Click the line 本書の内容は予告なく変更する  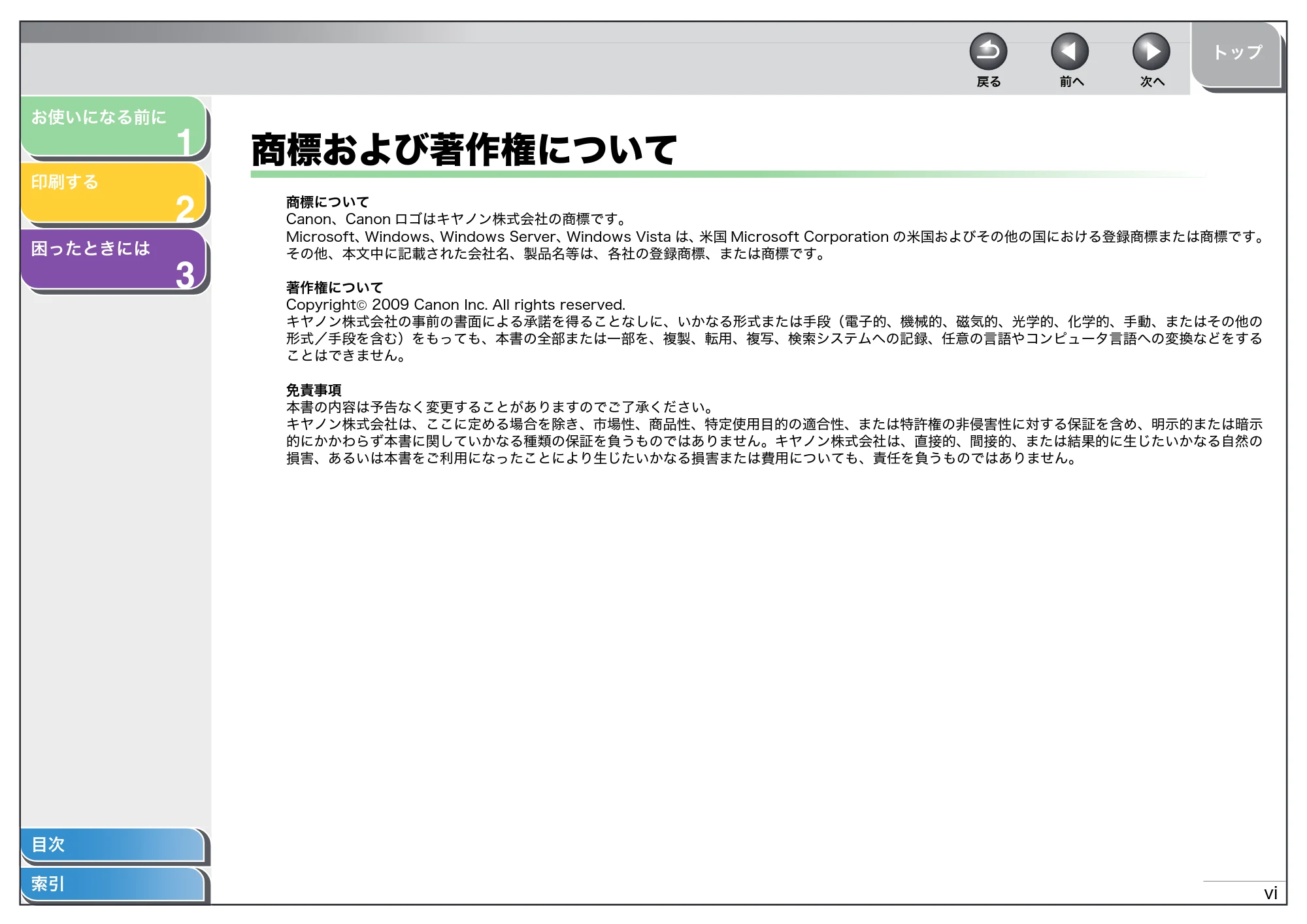tap(501, 407)
